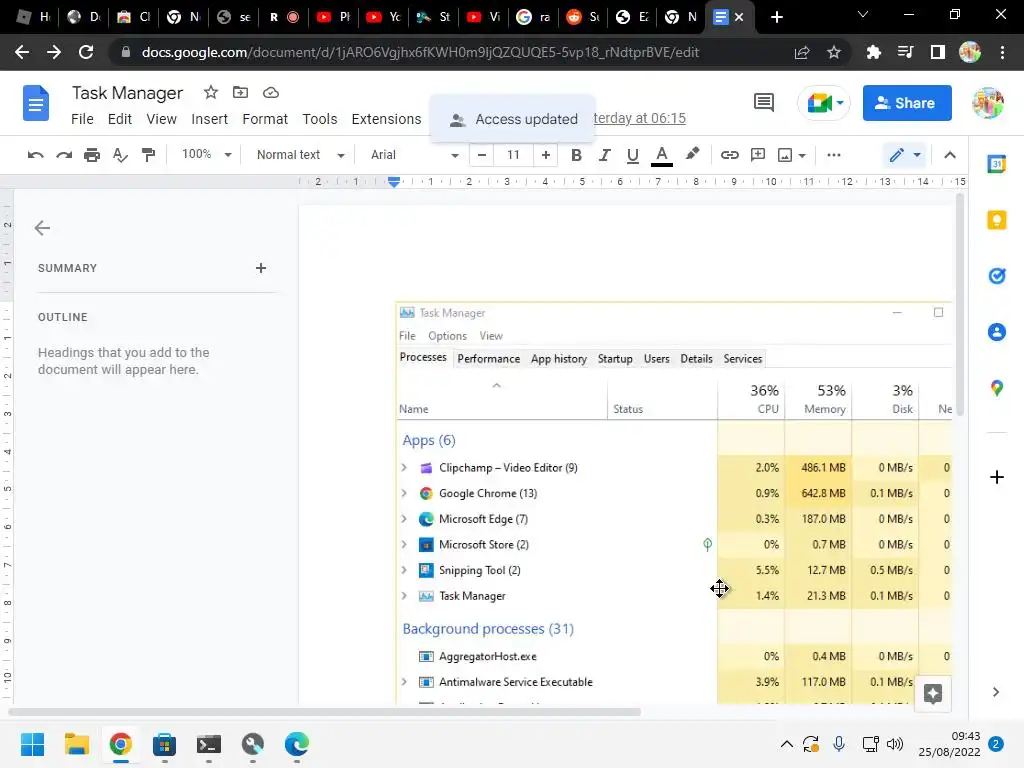Open Contacts side panel
This screenshot has width=1024, height=768.
(996, 332)
